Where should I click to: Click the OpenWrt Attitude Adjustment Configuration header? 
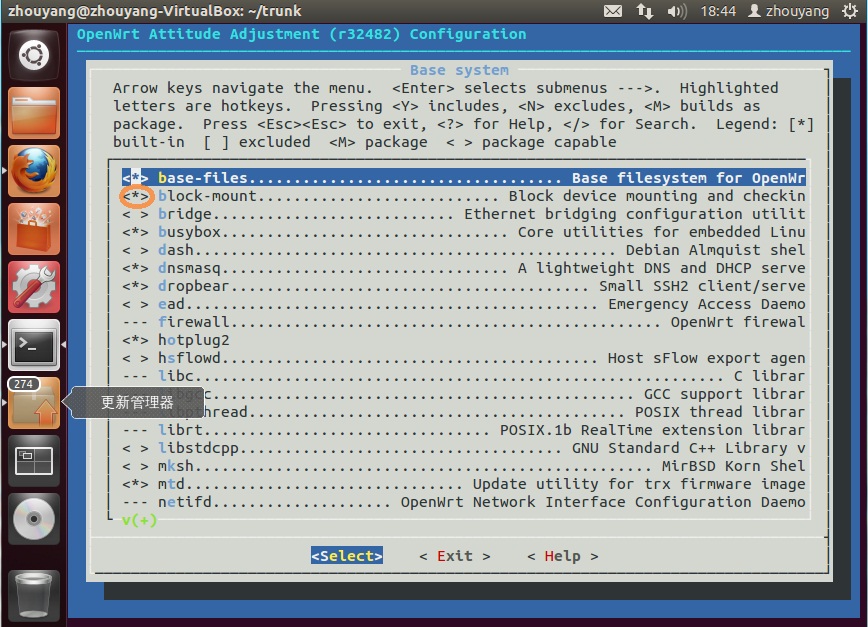(301, 34)
